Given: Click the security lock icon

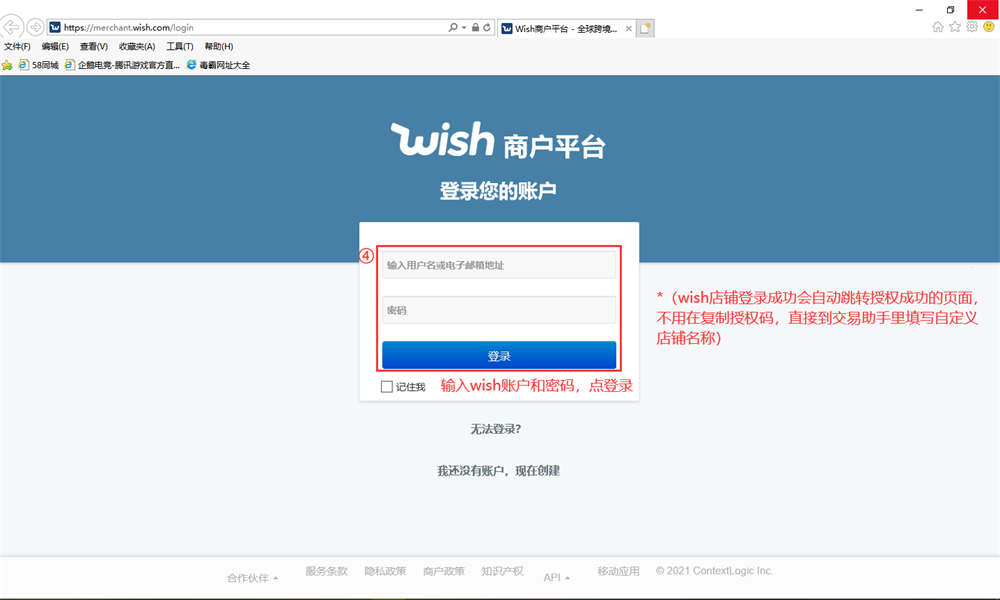Looking at the screenshot, I should [x=475, y=27].
